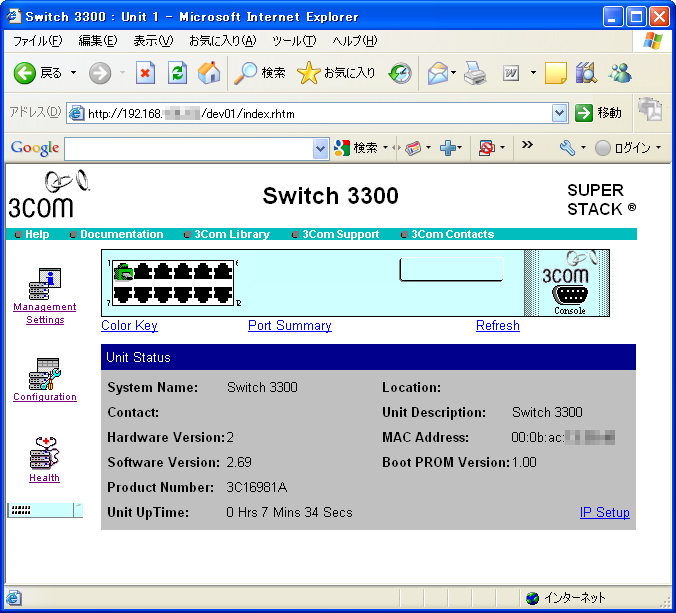Open Google toolbar wrench settings
The width and height of the screenshot is (676, 613).
(x=567, y=148)
